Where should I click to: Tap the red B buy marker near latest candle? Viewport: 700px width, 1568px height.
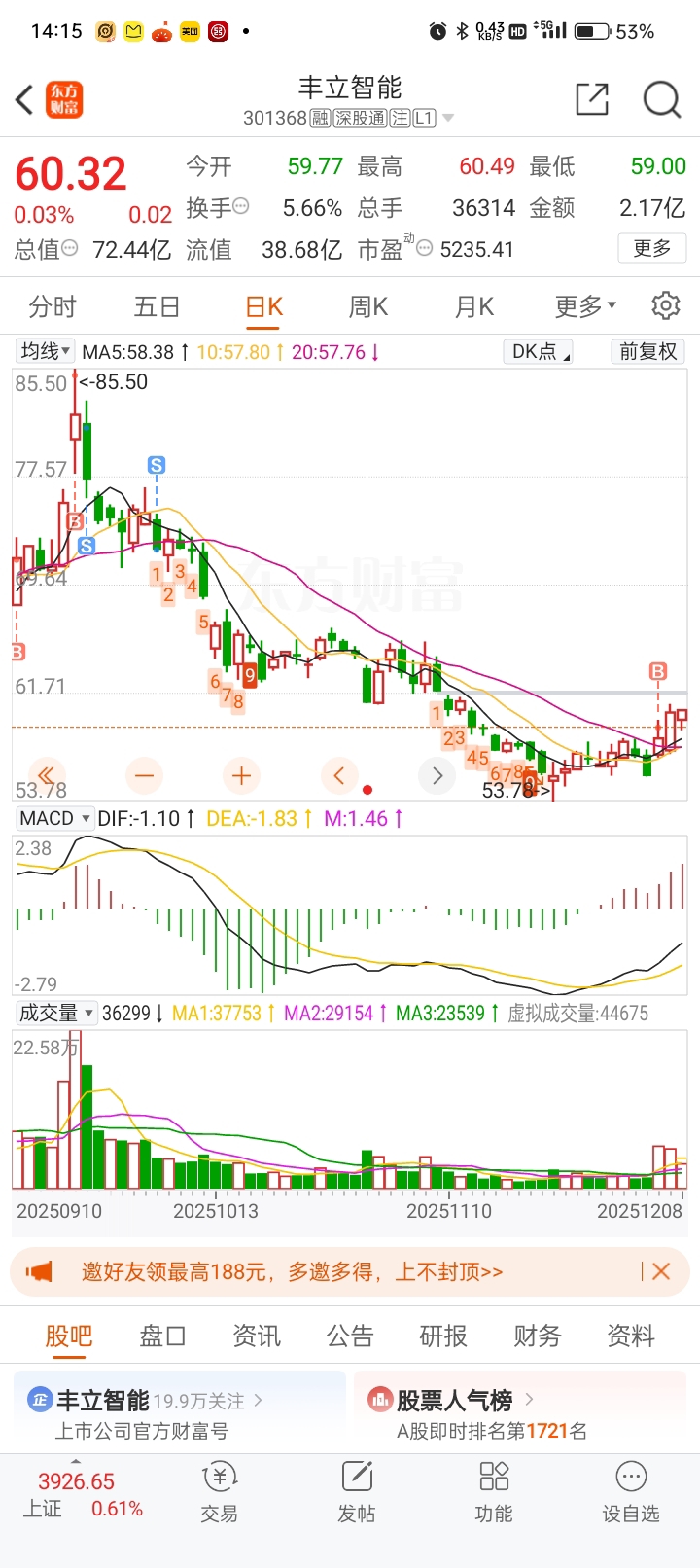tap(658, 671)
